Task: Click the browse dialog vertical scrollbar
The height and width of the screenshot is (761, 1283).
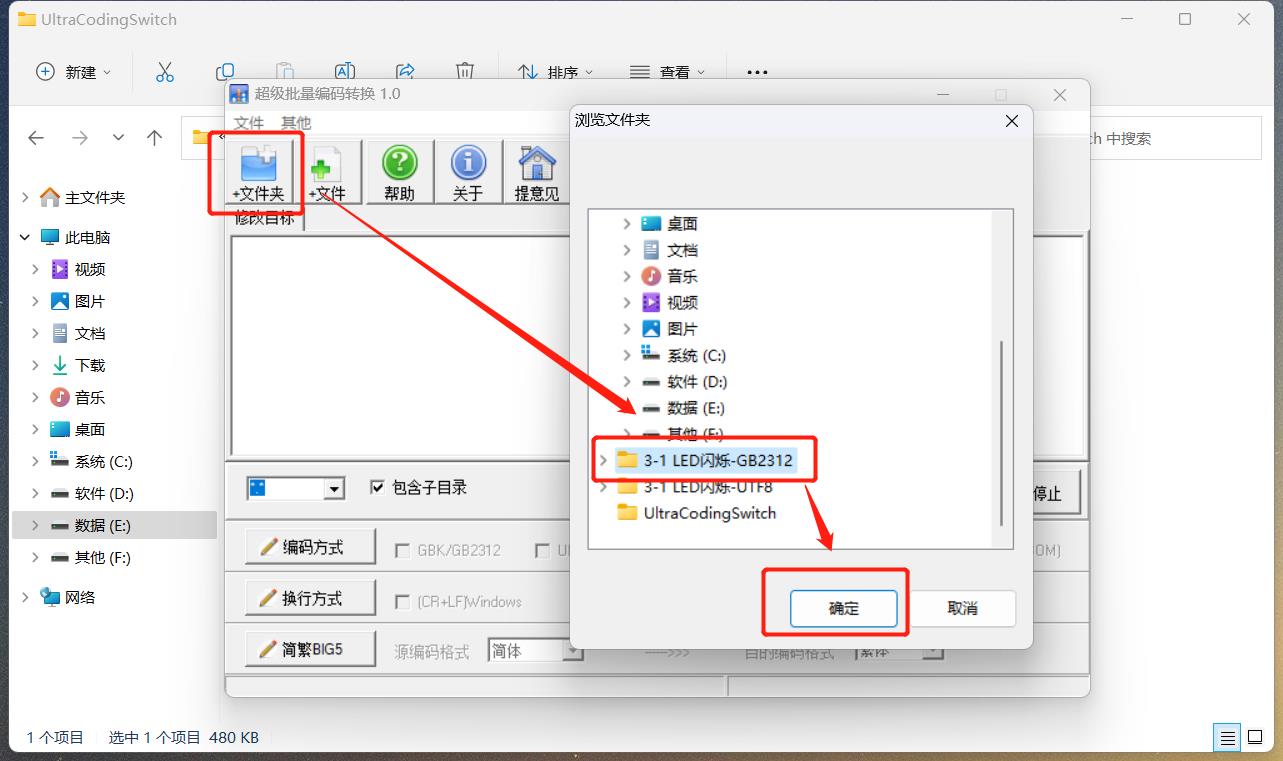Action: coord(1001,433)
